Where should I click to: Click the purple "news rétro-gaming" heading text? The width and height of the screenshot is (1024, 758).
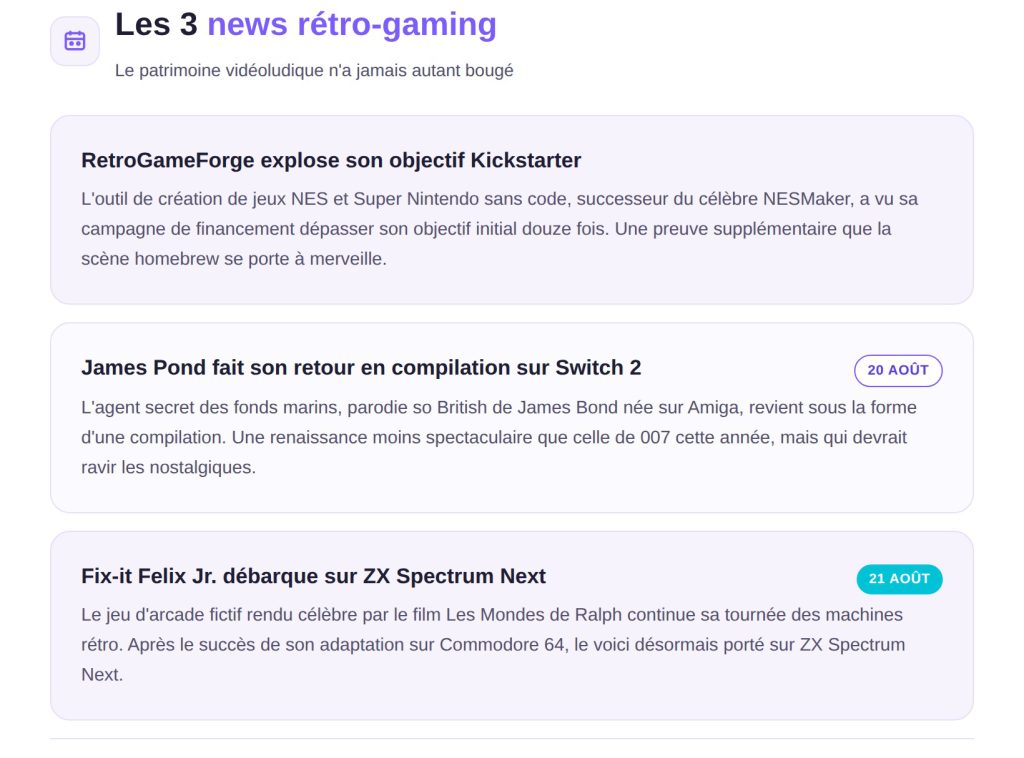352,25
